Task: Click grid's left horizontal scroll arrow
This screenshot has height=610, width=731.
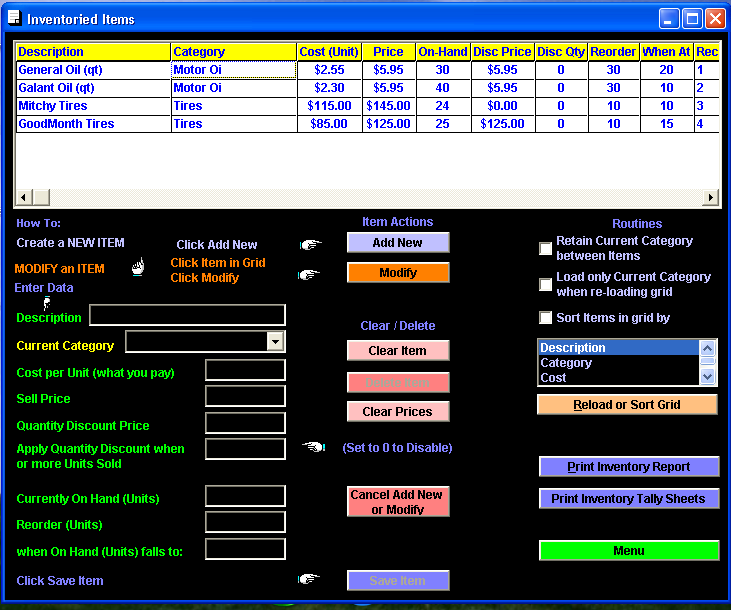Action: pyautogui.click(x=24, y=197)
